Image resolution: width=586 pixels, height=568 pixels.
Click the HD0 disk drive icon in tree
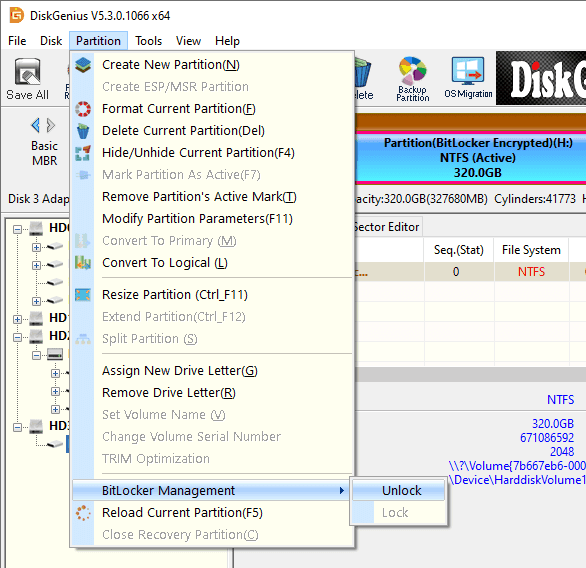36,228
